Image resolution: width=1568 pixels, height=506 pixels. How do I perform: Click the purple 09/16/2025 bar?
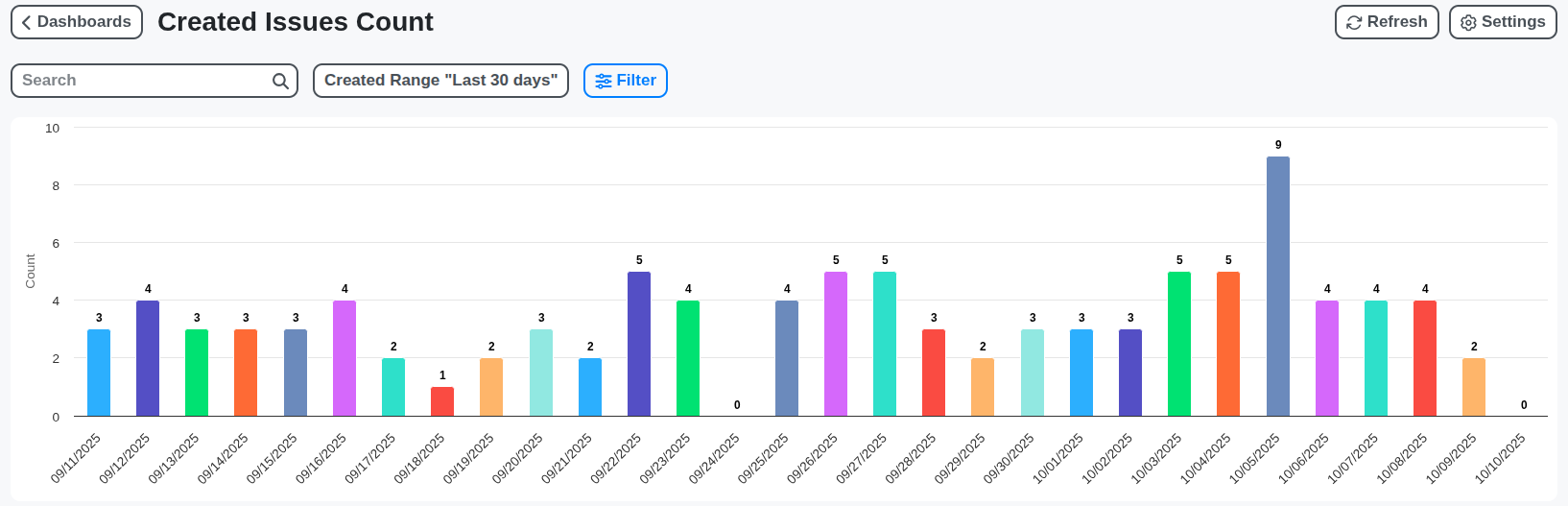coord(344,358)
